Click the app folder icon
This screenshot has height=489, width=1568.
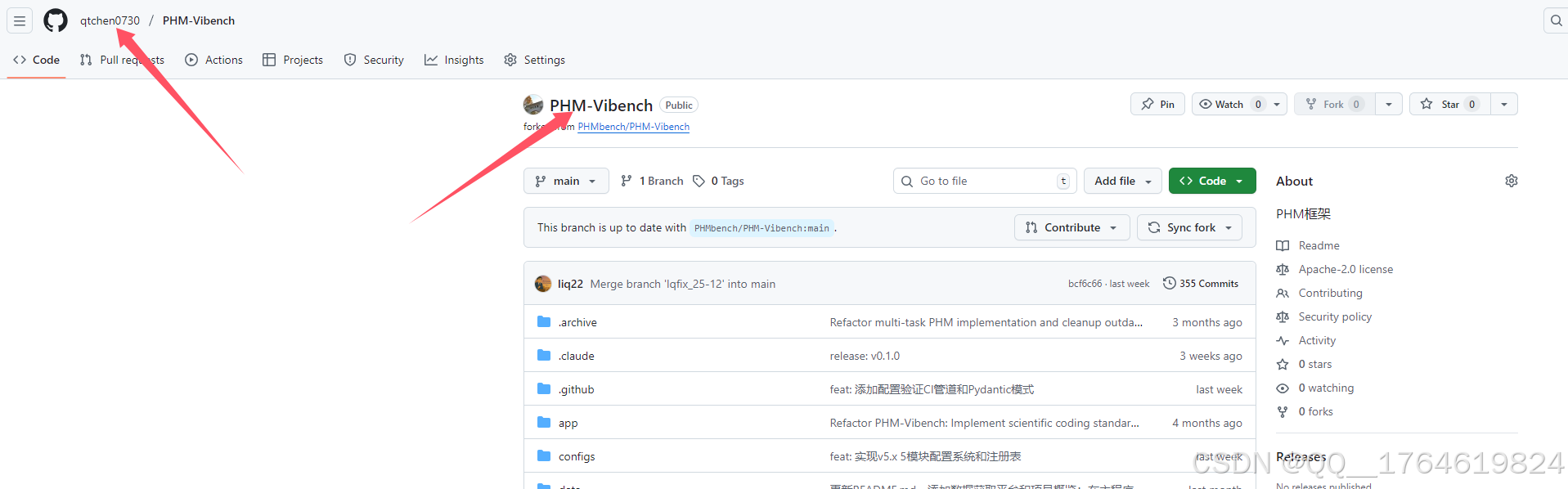[x=544, y=423]
